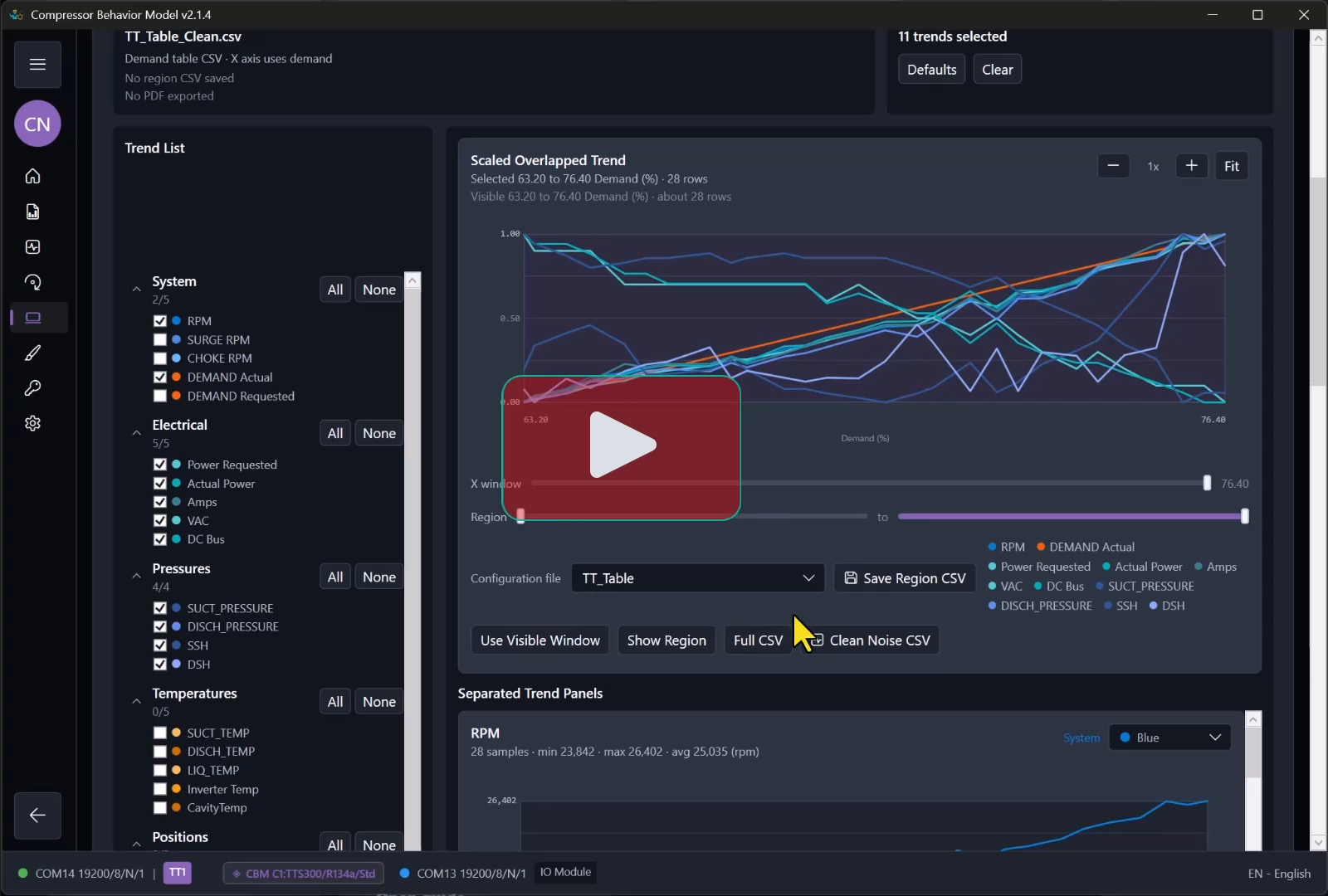Screen dimensions: 1328x896
Task: Open the key sidebar icon
Action: point(32,388)
